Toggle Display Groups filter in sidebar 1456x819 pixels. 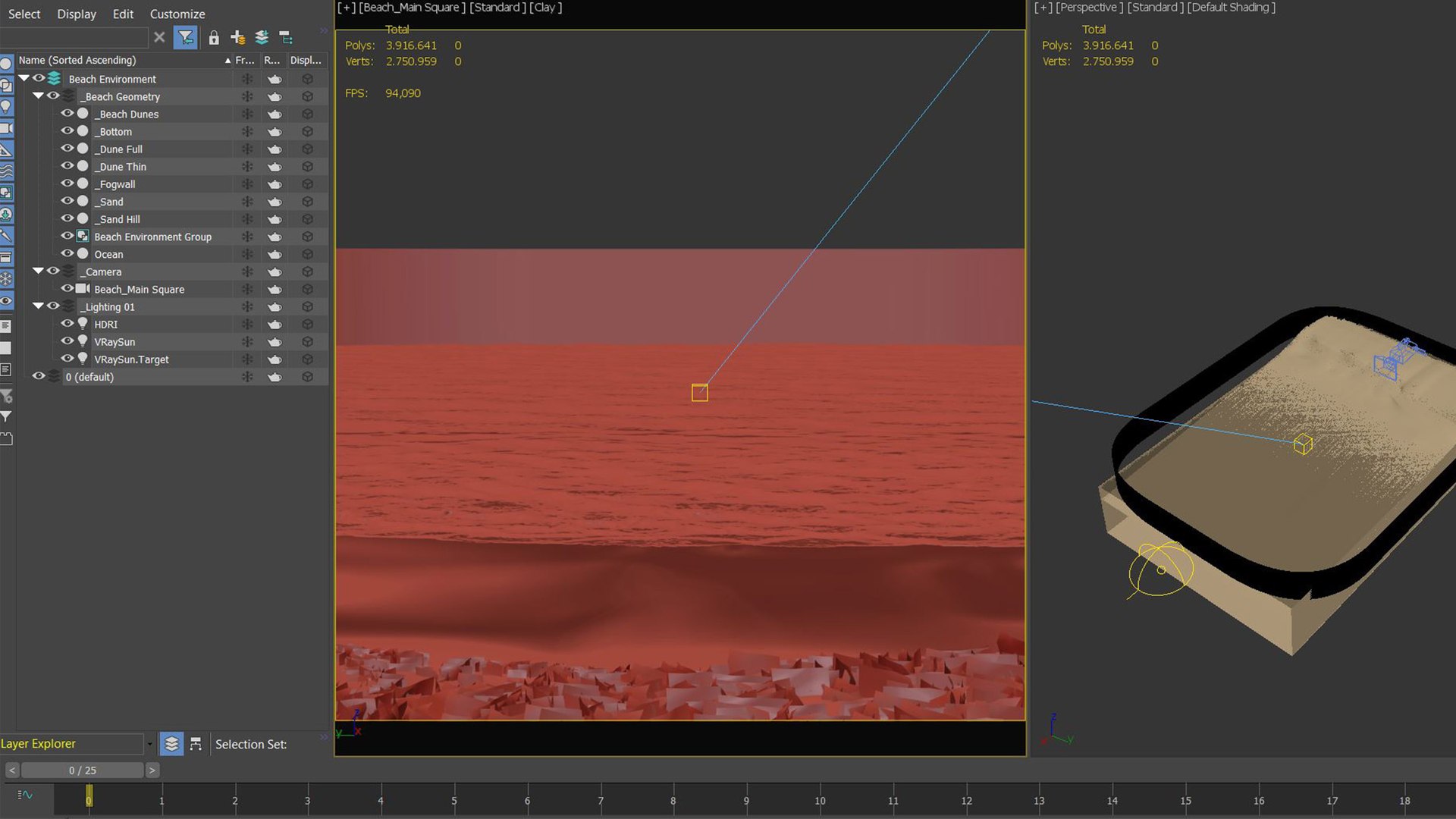click(6, 193)
